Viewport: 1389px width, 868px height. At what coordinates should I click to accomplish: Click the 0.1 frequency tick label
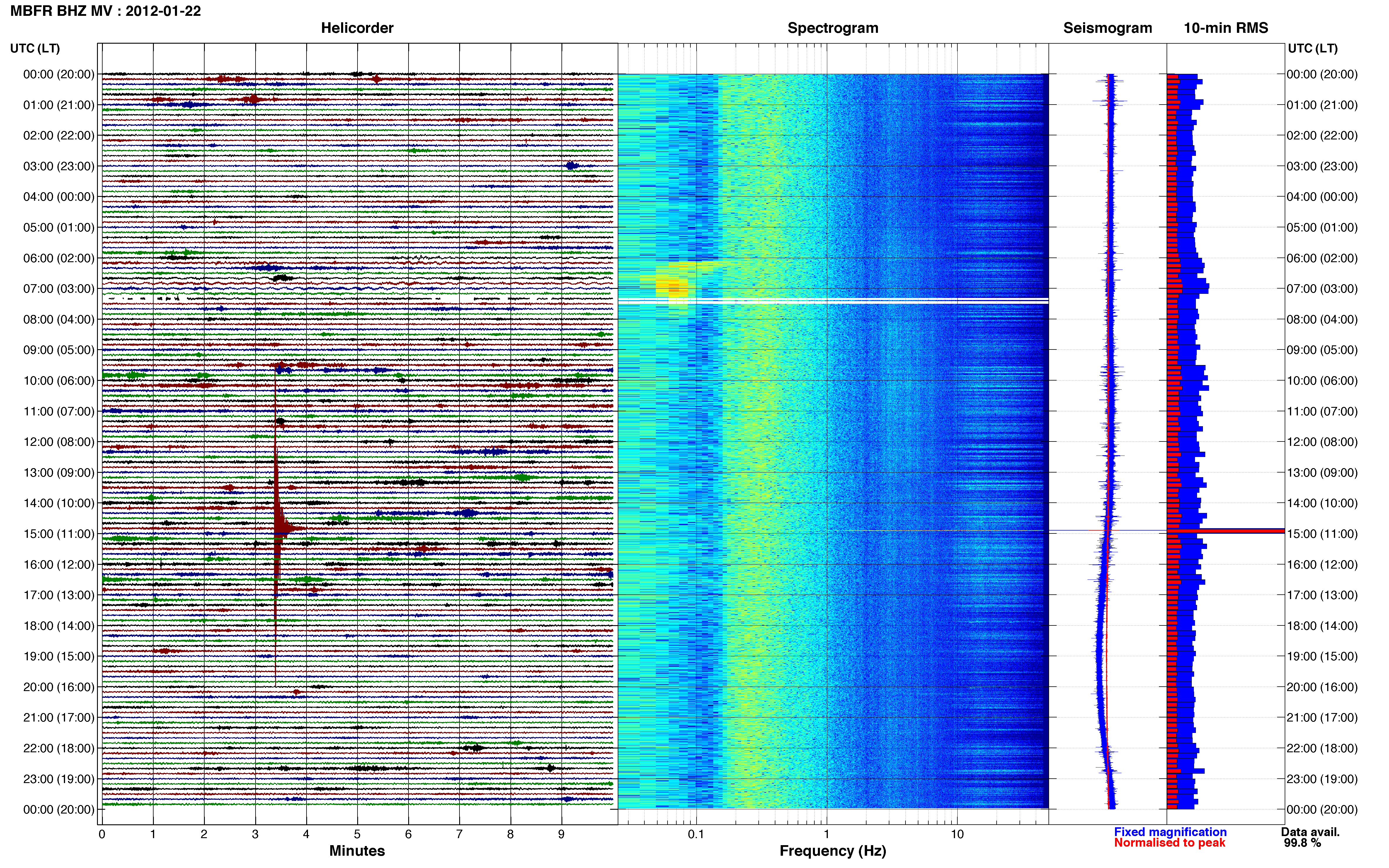(696, 834)
